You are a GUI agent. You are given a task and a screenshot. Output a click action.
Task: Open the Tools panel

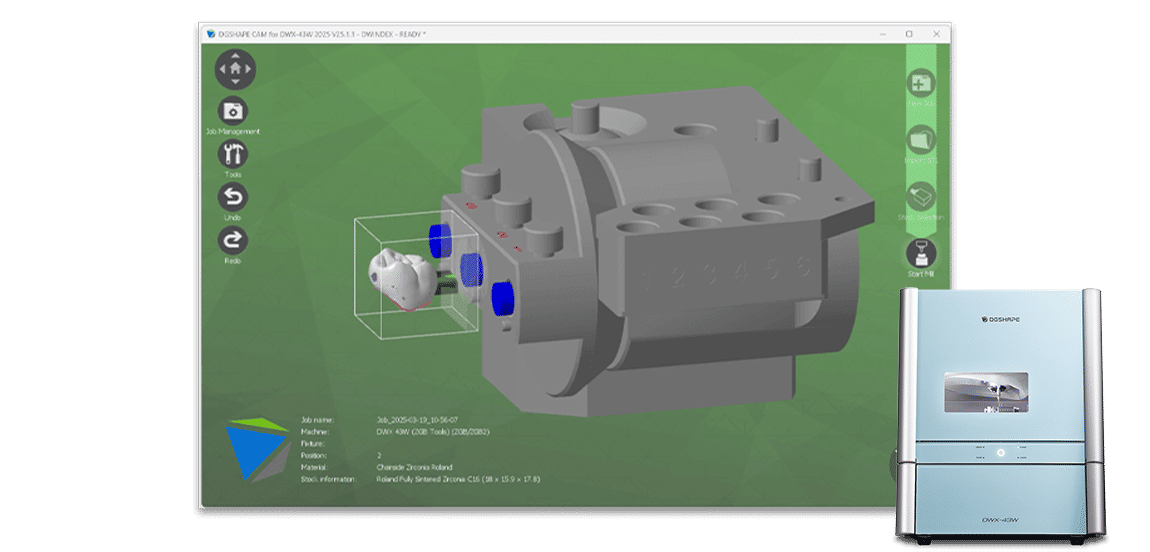point(233,154)
